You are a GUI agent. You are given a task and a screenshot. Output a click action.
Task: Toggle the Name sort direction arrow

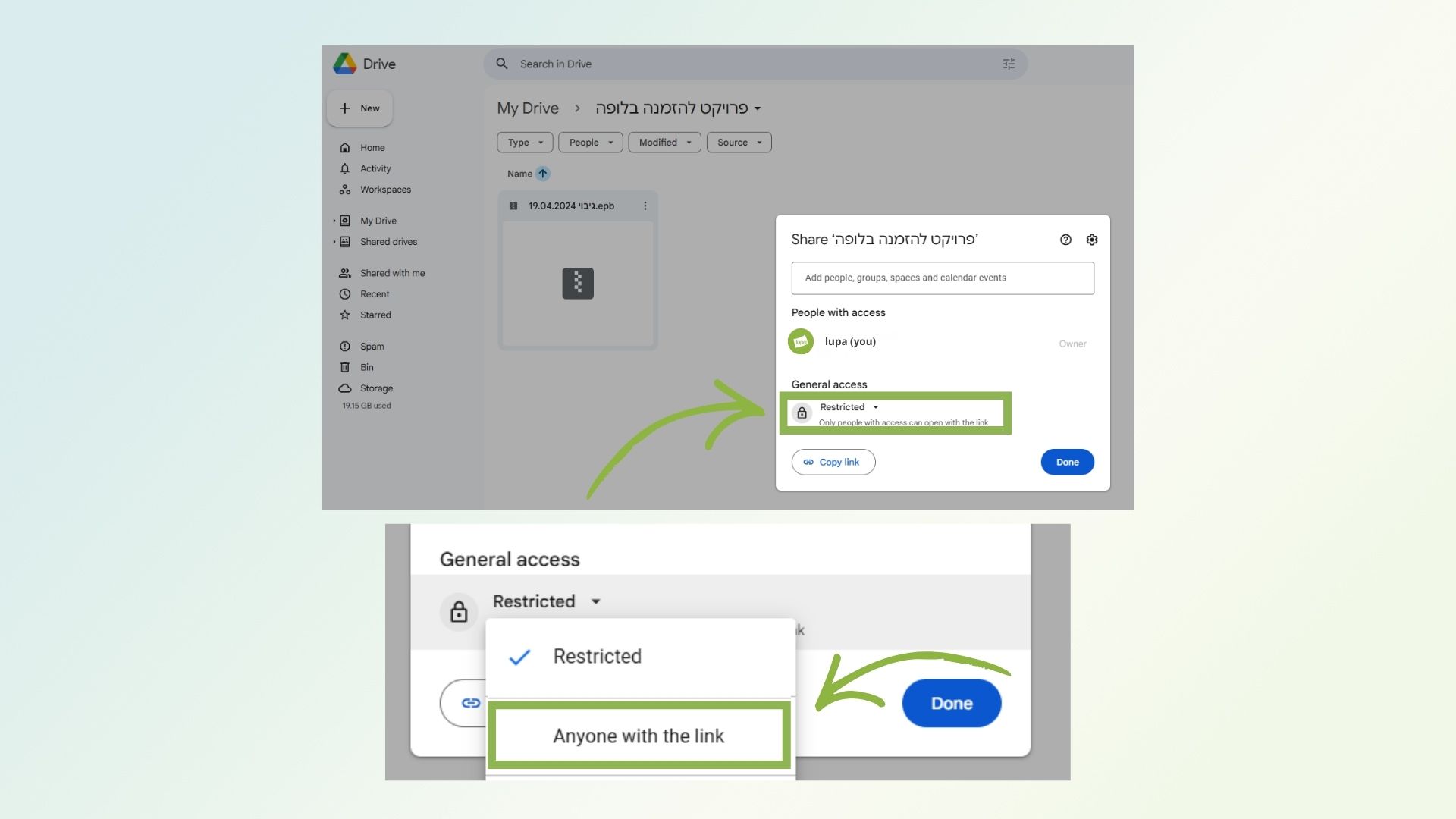(x=542, y=174)
